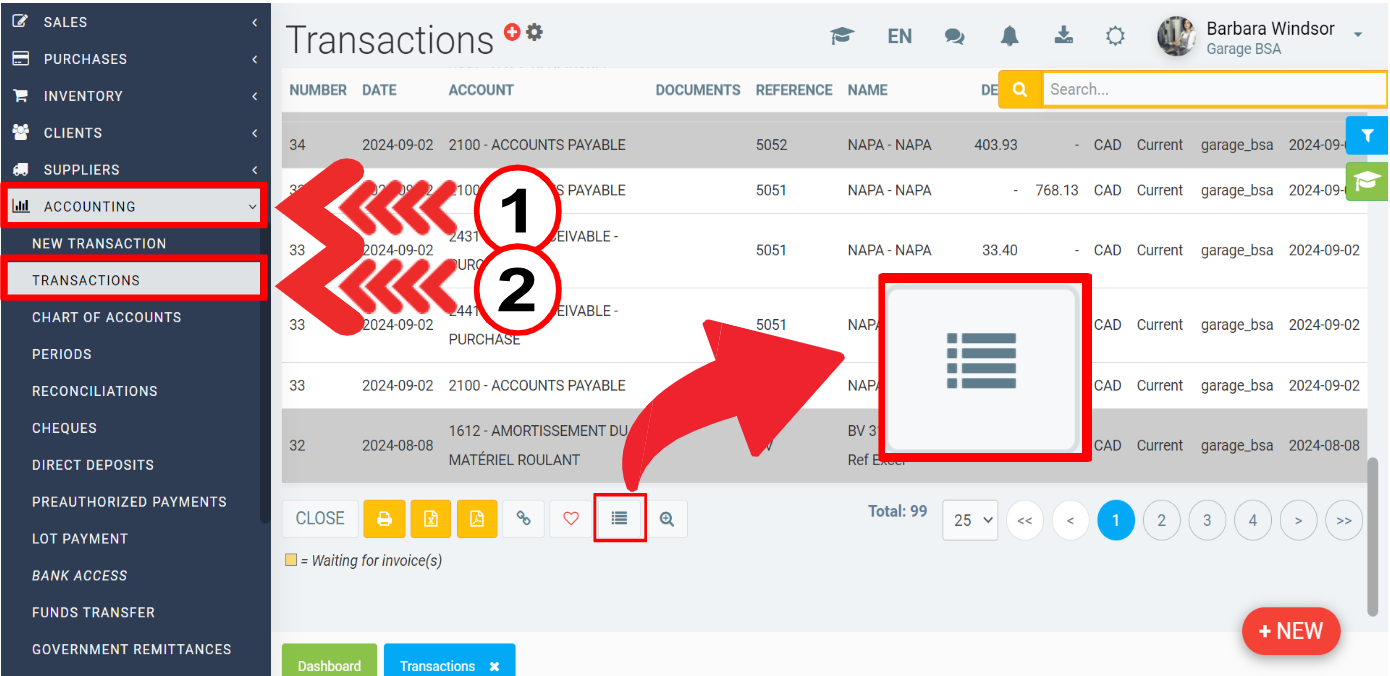Open the rows-per-page dropdown showing 25

[970, 520]
